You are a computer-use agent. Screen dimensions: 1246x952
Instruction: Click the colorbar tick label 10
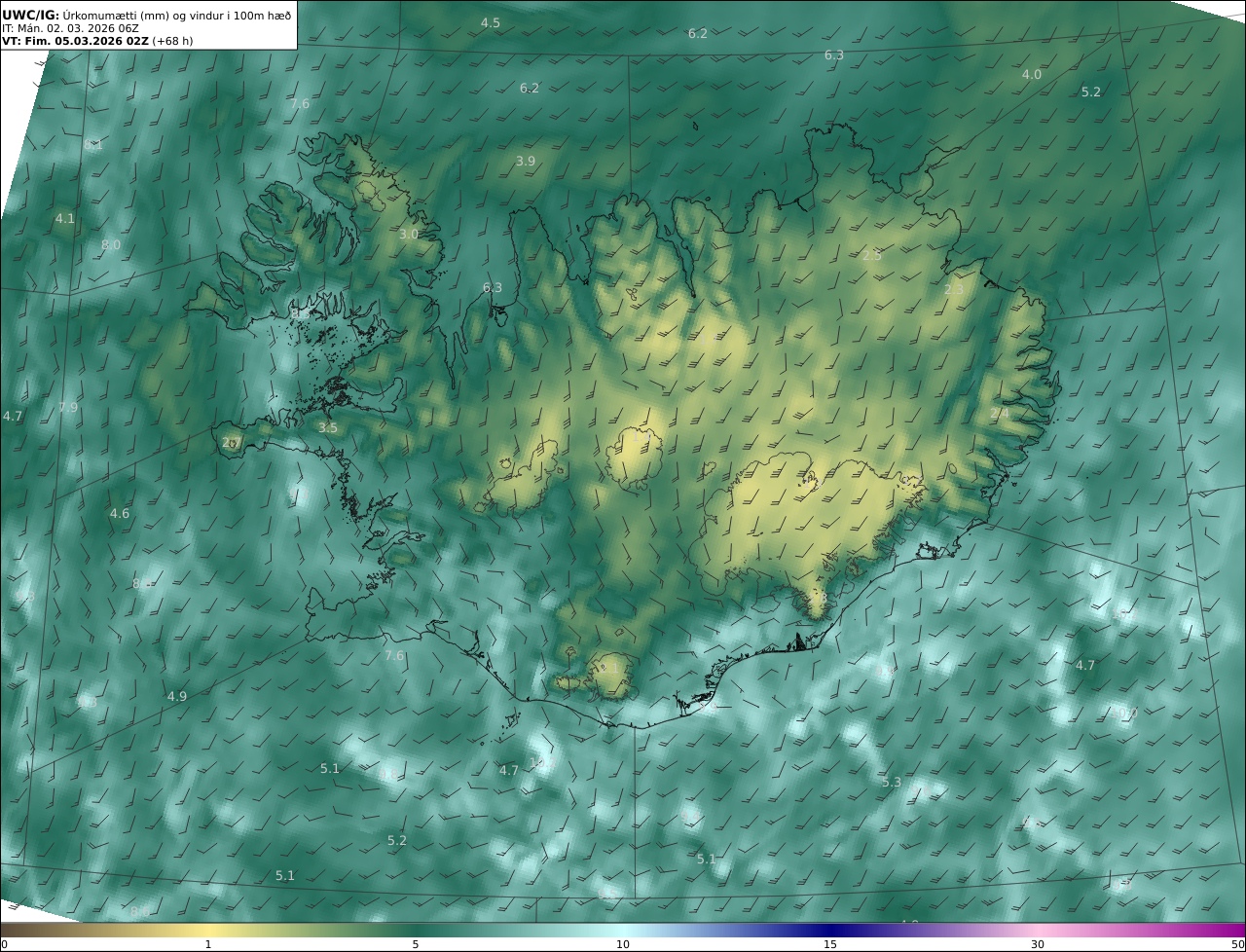tap(623, 944)
